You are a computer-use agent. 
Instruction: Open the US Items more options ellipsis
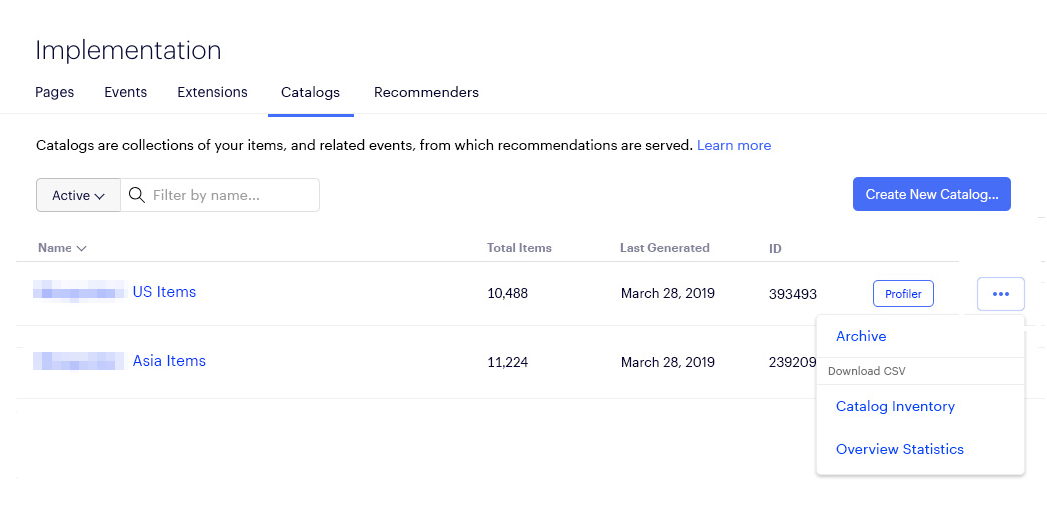click(1000, 294)
